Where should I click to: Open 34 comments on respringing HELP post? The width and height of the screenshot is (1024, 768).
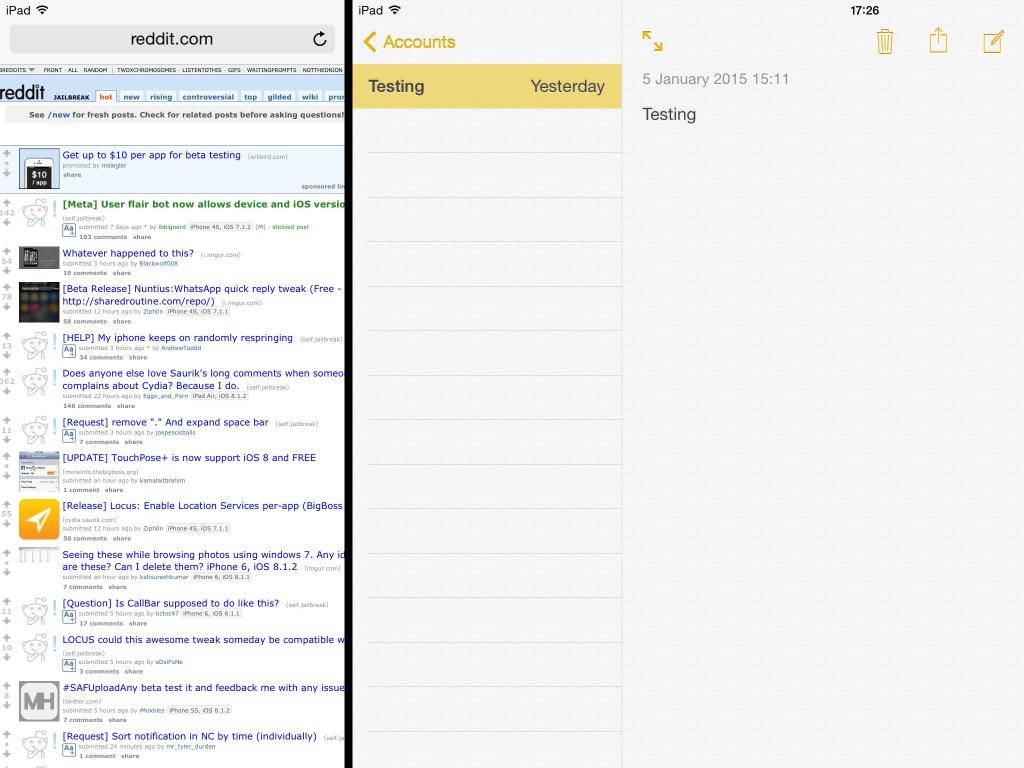click(101, 358)
